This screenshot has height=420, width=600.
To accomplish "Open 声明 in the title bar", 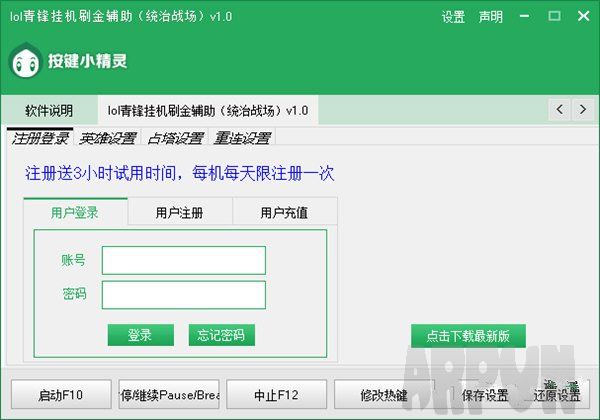I will pos(491,17).
